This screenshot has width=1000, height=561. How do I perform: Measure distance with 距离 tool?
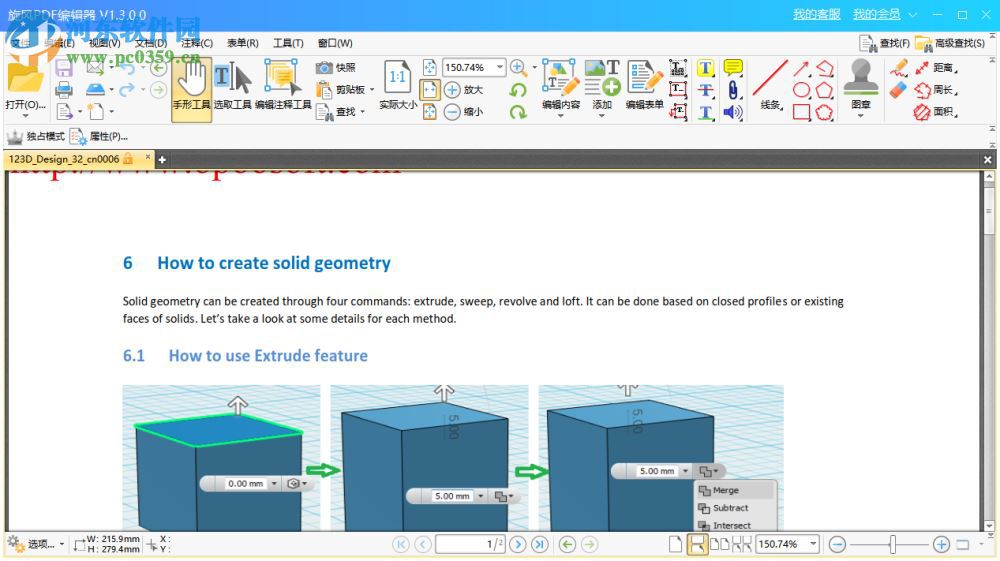pos(936,68)
